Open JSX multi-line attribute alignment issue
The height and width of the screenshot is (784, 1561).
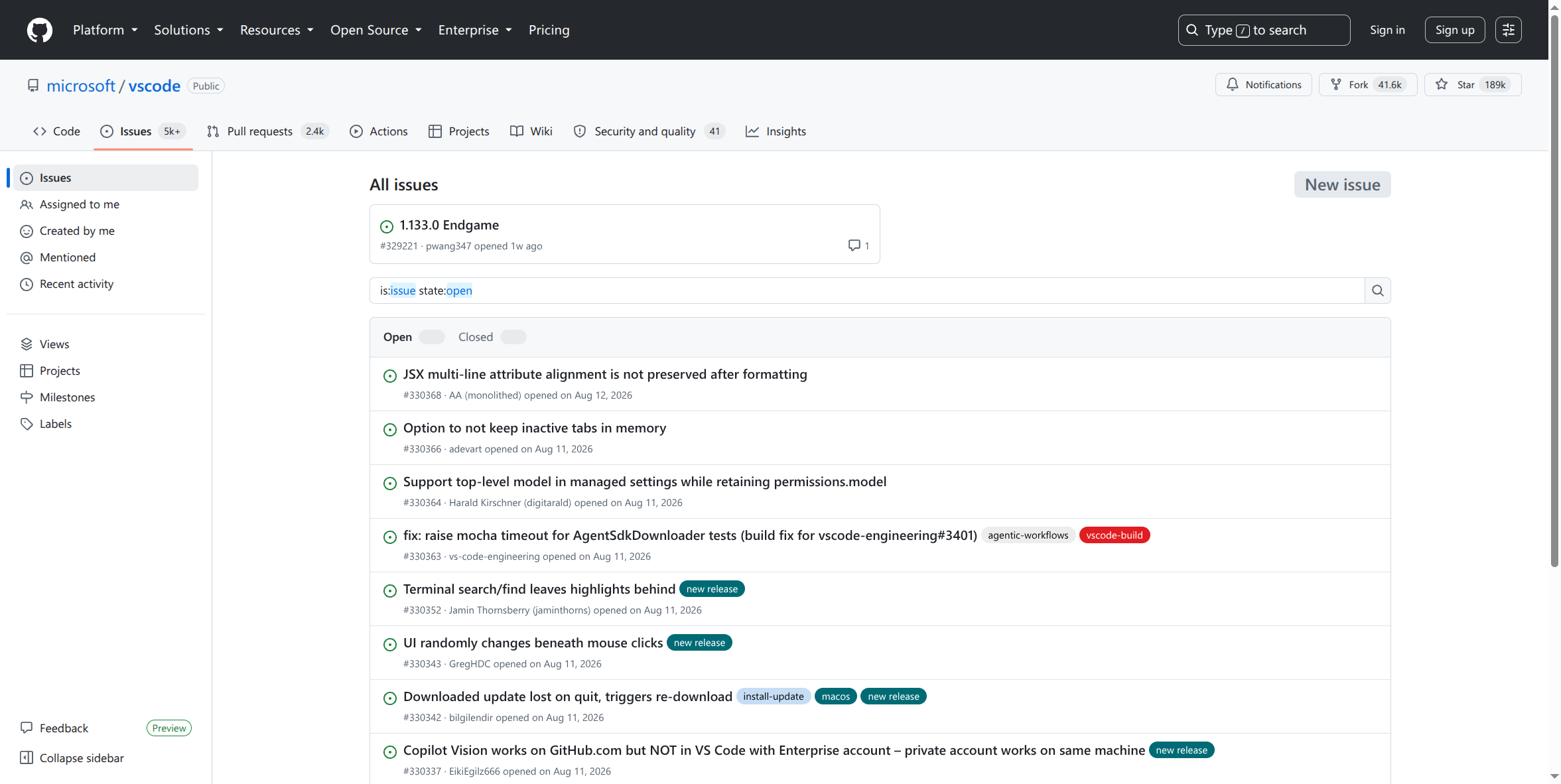[x=605, y=374]
